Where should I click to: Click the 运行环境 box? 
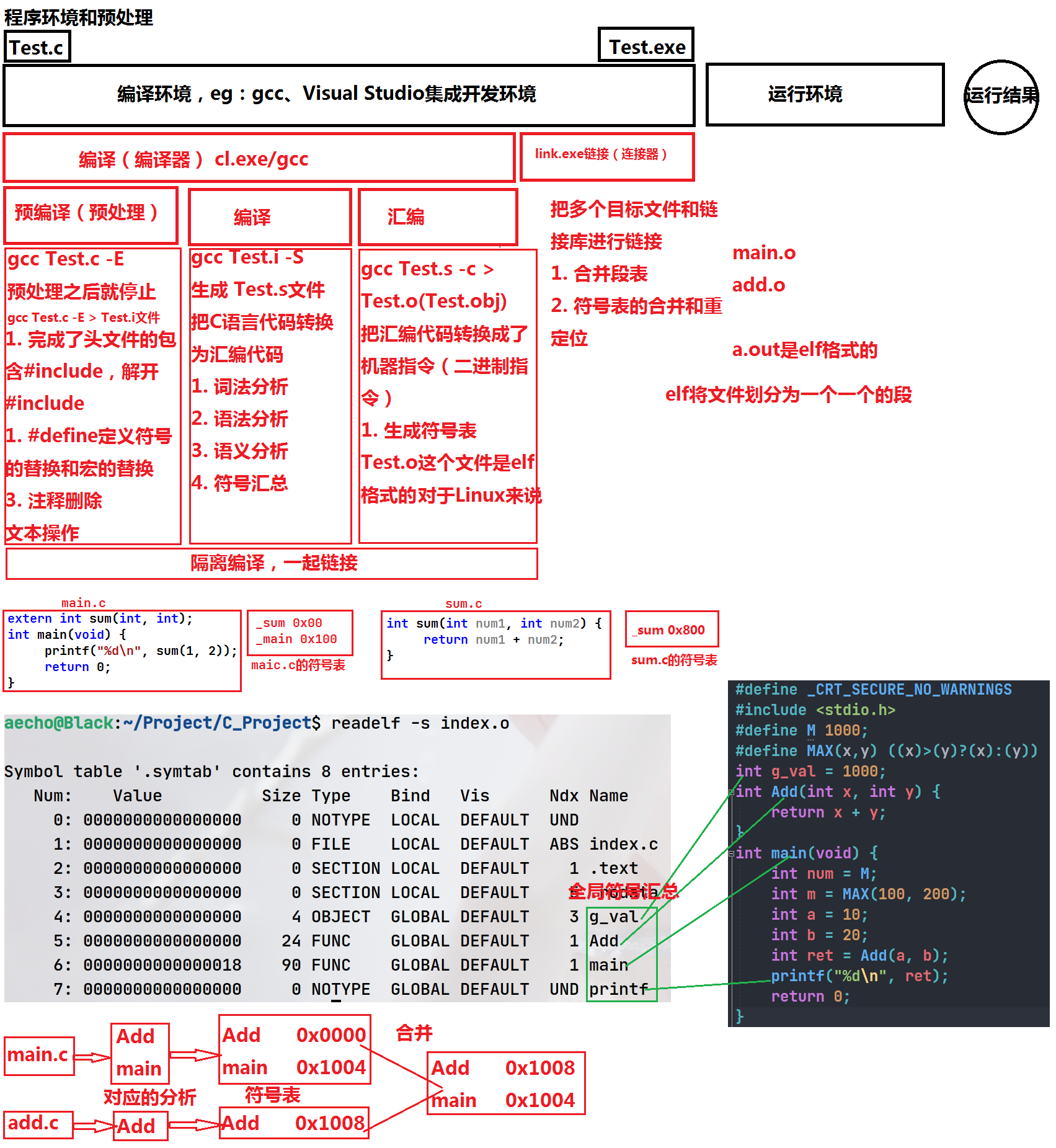point(824,95)
